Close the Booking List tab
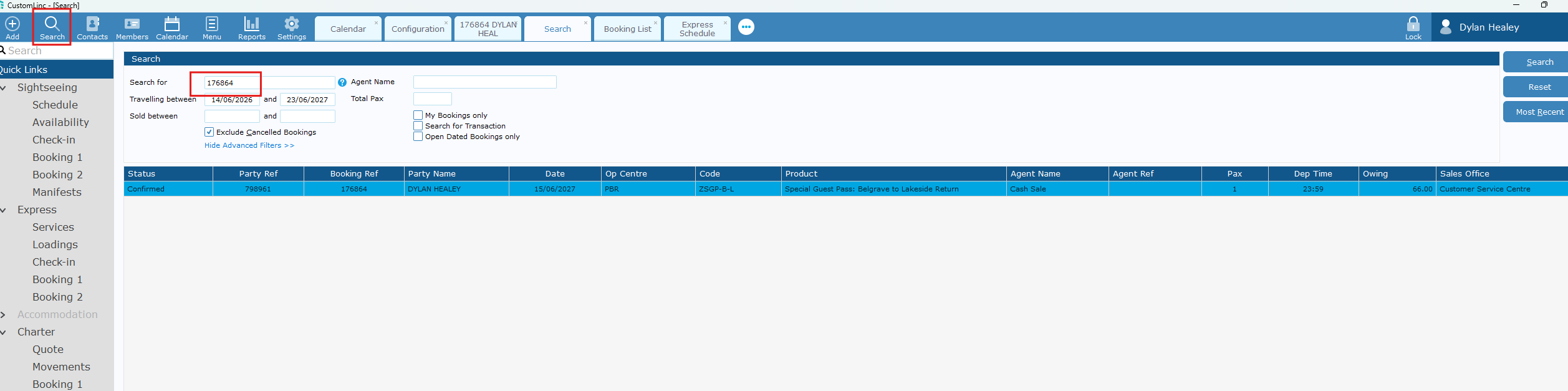Image resolution: width=1568 pixels, height=391 pixels. tap(655, 23)
